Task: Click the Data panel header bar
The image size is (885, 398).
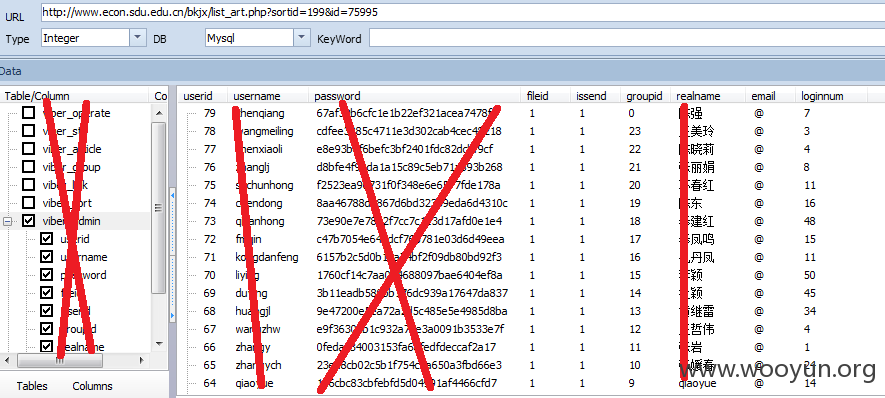Action: (x=442, y=71)
